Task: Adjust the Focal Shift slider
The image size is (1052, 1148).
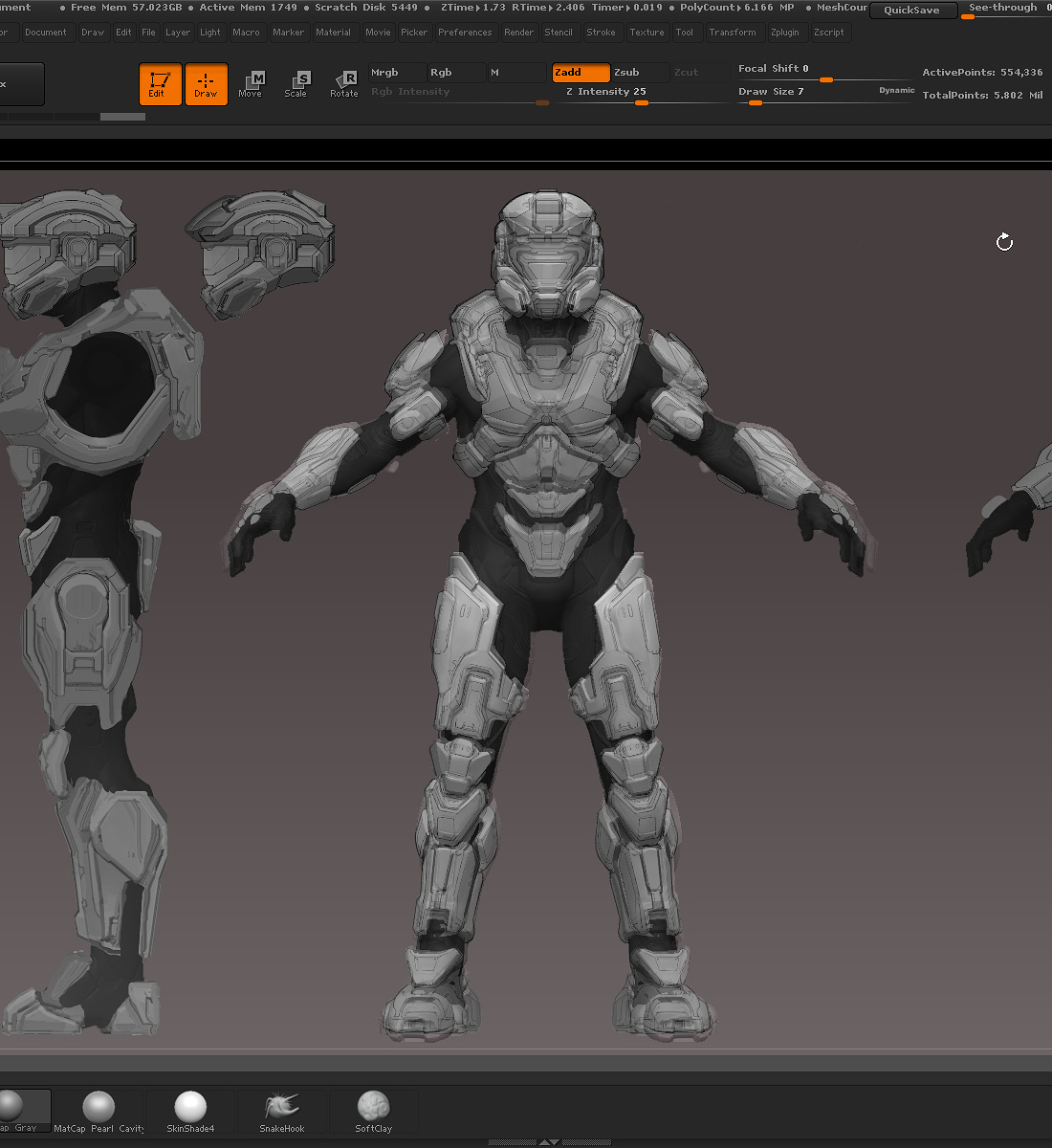Action: 824,72
